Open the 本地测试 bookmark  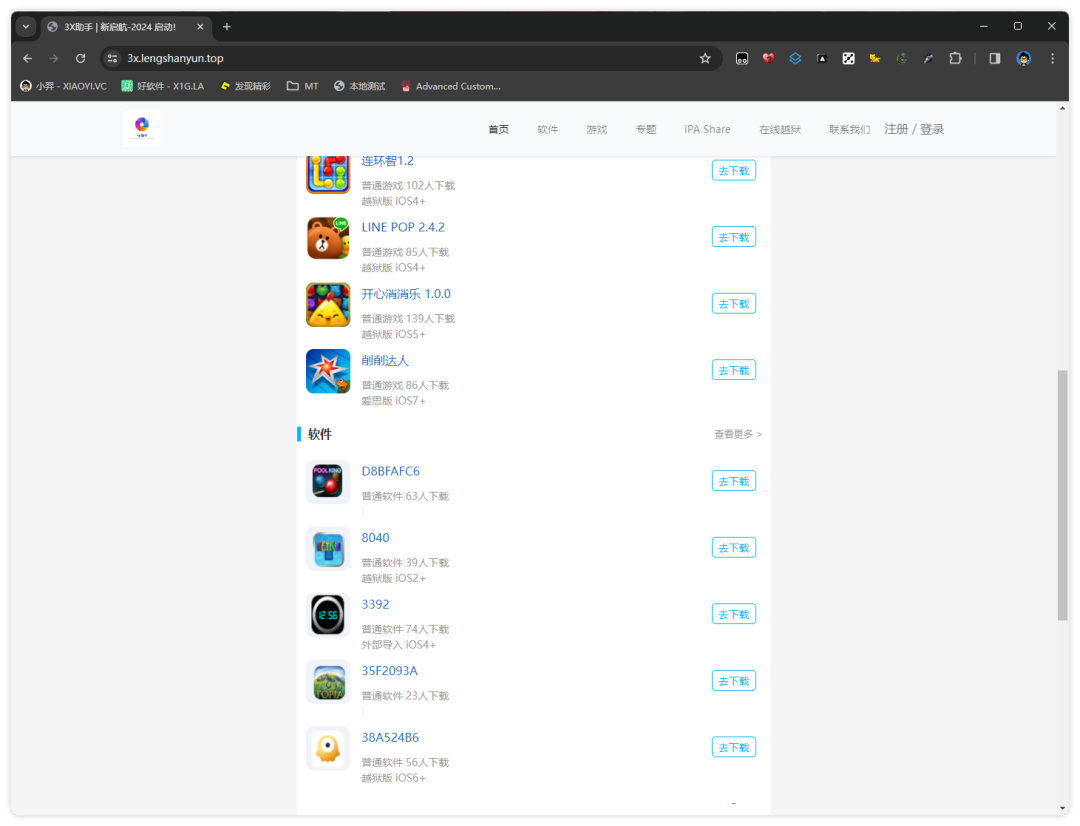pyautogui.click(x=360, y=86)
